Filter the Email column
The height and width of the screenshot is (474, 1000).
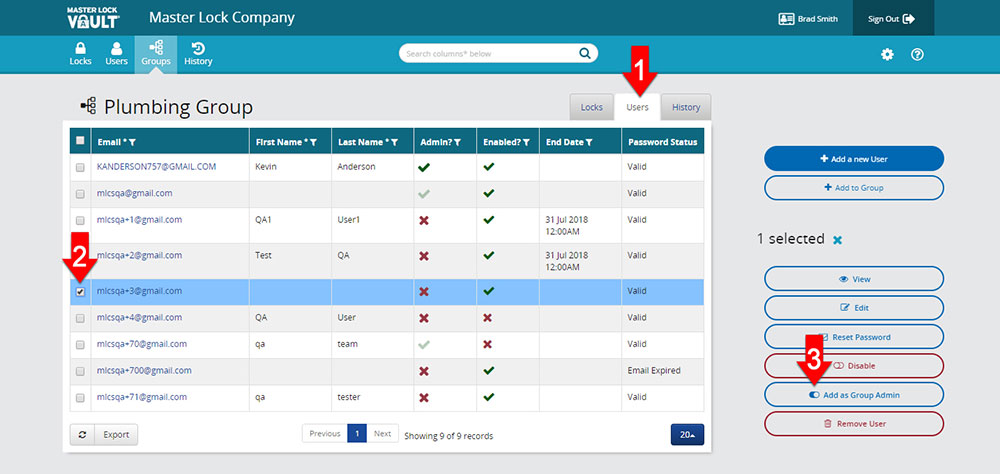(x=132, y=142)
